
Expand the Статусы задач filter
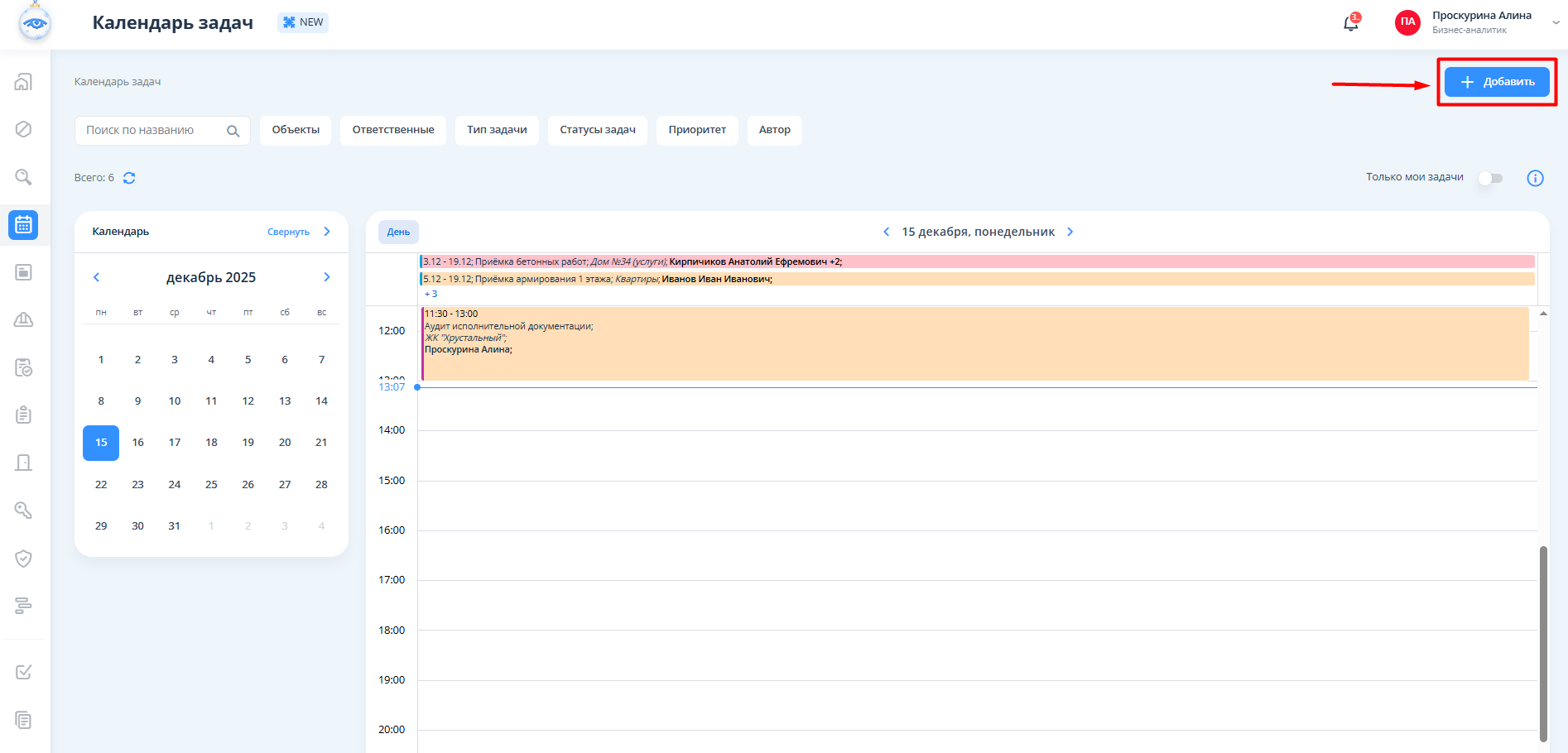(597, 130)
